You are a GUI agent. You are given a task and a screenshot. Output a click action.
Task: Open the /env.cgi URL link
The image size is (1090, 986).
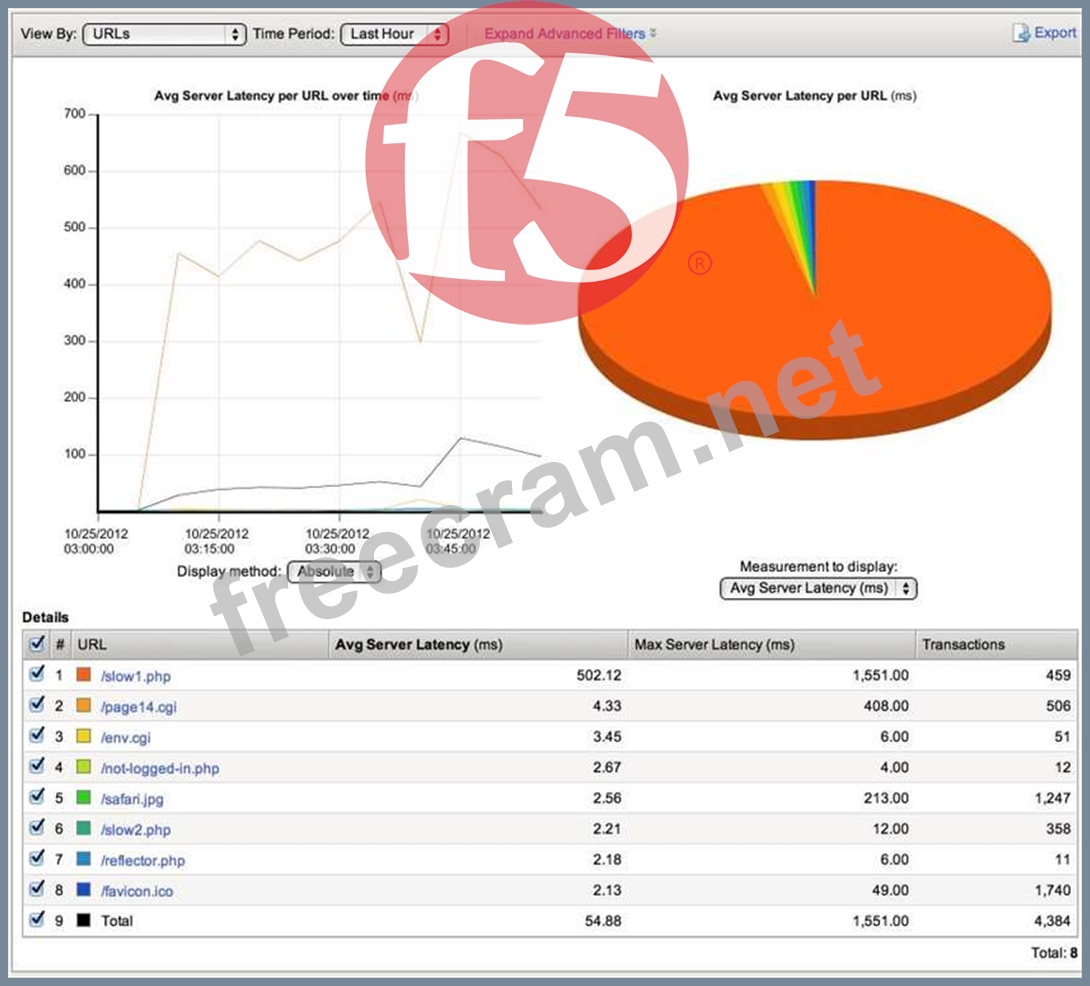pos(126,738)
